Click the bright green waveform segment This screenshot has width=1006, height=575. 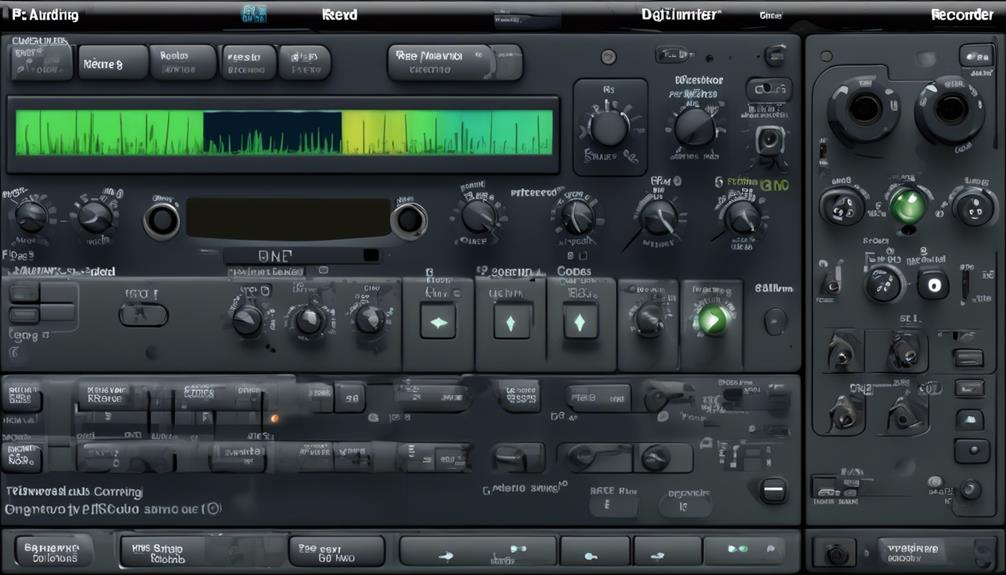(110, 132)
